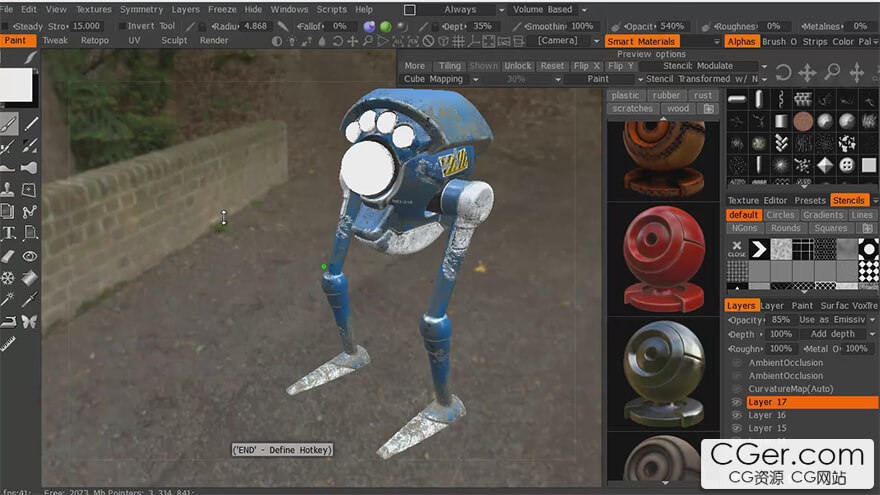Screen dimensions: 880x495
Task: Toggle Steady Stroke checkbox
Action: tap(5, 26)
